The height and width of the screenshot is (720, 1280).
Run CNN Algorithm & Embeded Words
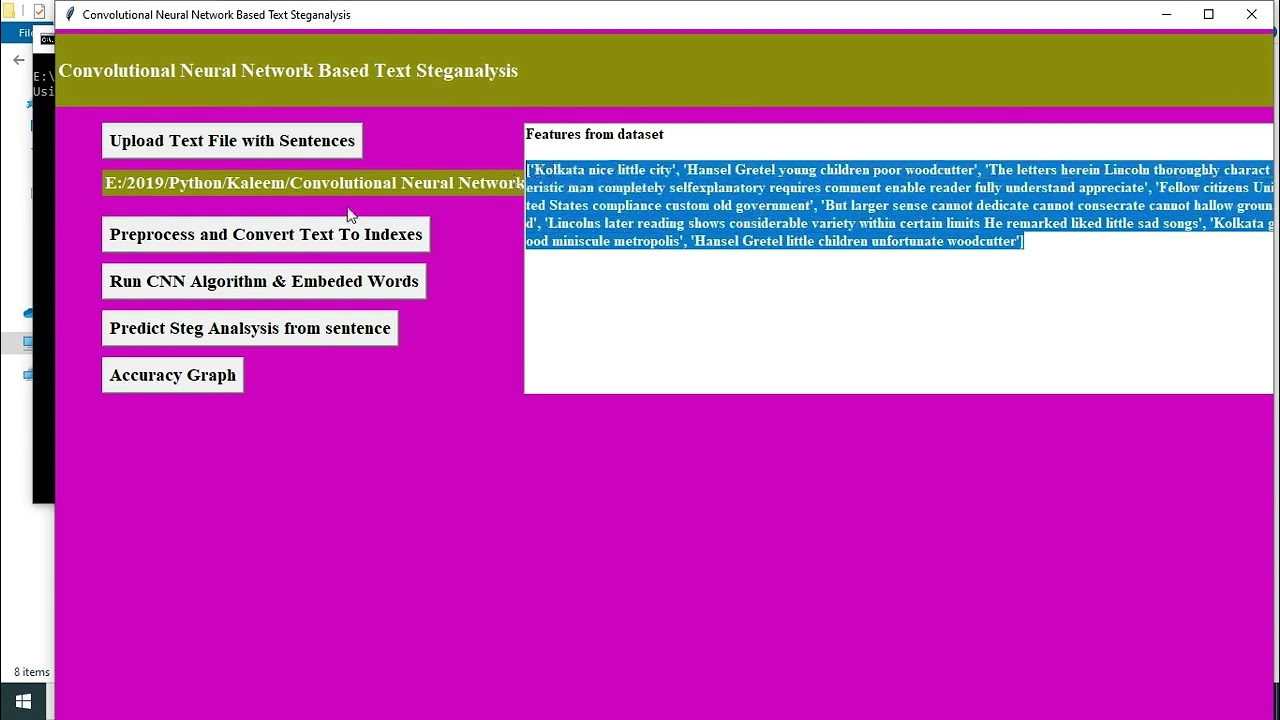click(264, 281)
